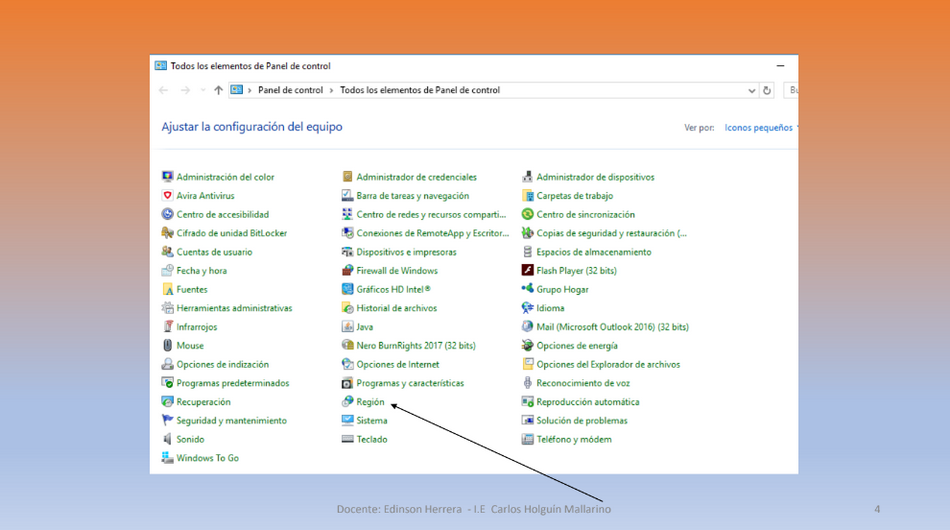Open the Región globe icon
This screenshot has width=950, height=530.
(x=347, y=402)
